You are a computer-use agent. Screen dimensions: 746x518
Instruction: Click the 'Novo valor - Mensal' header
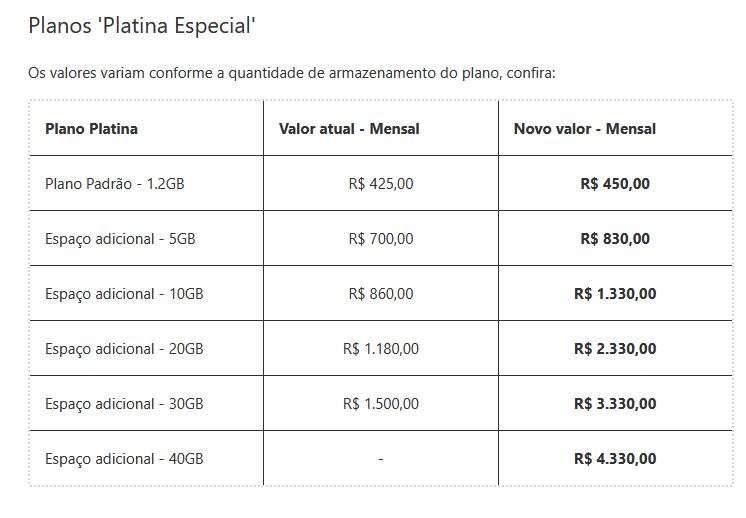(585, 129)
